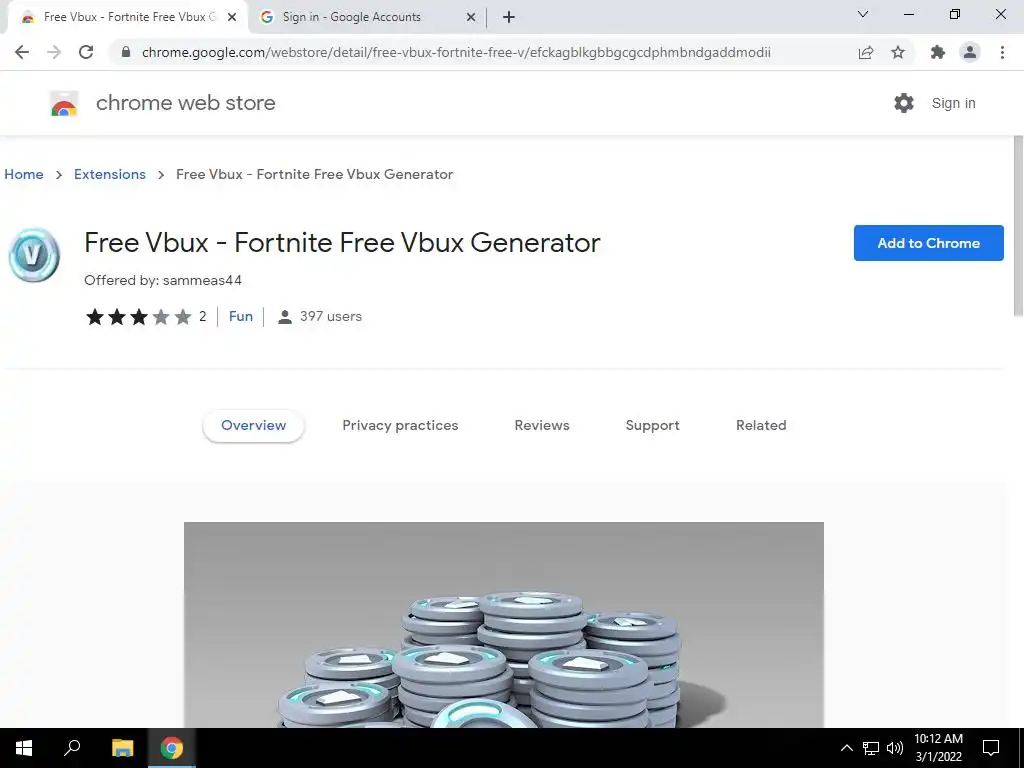This screenshot has height=768, width=1024.
Task: Click Sign in on the web store
Action: point(953,103)
